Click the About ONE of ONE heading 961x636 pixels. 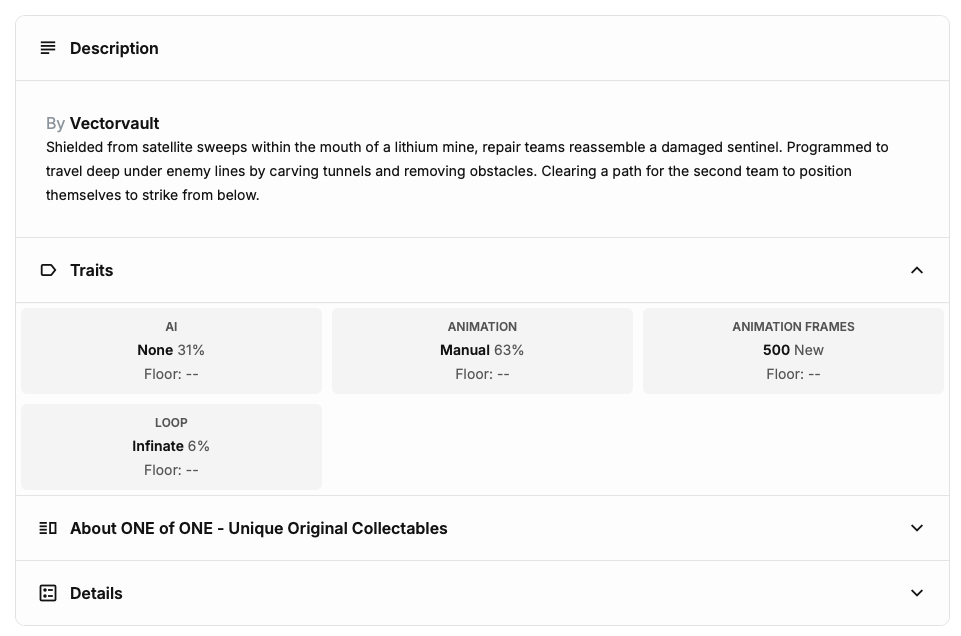(259, 528)
